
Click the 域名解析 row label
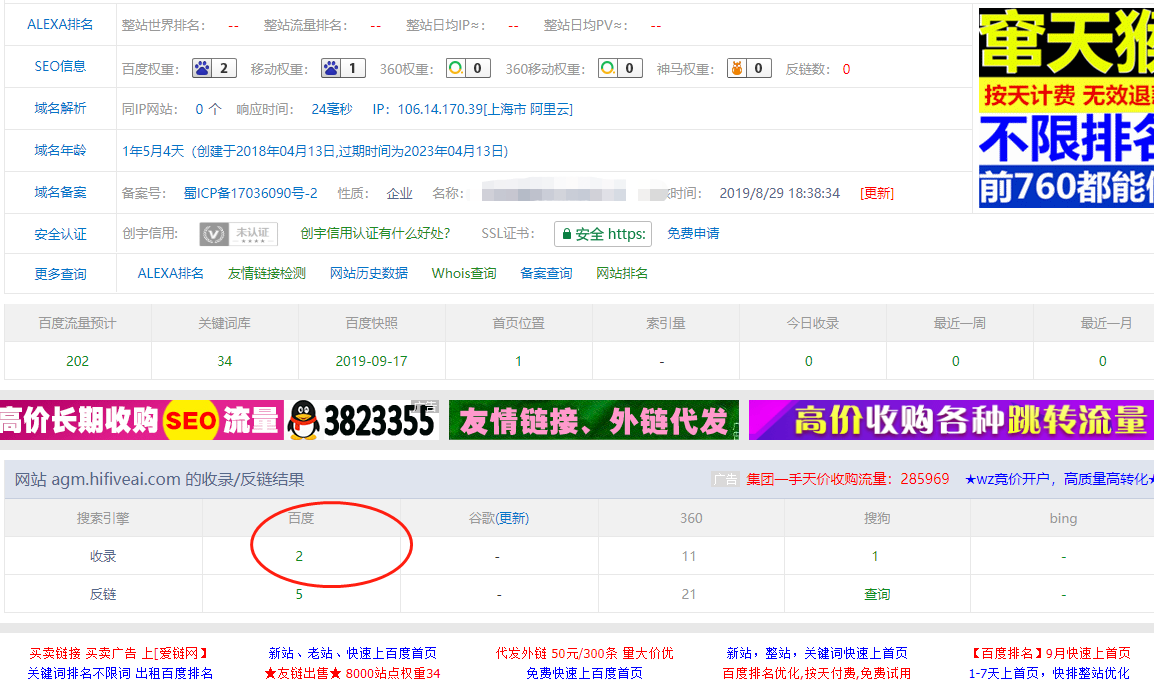[60, 108]
